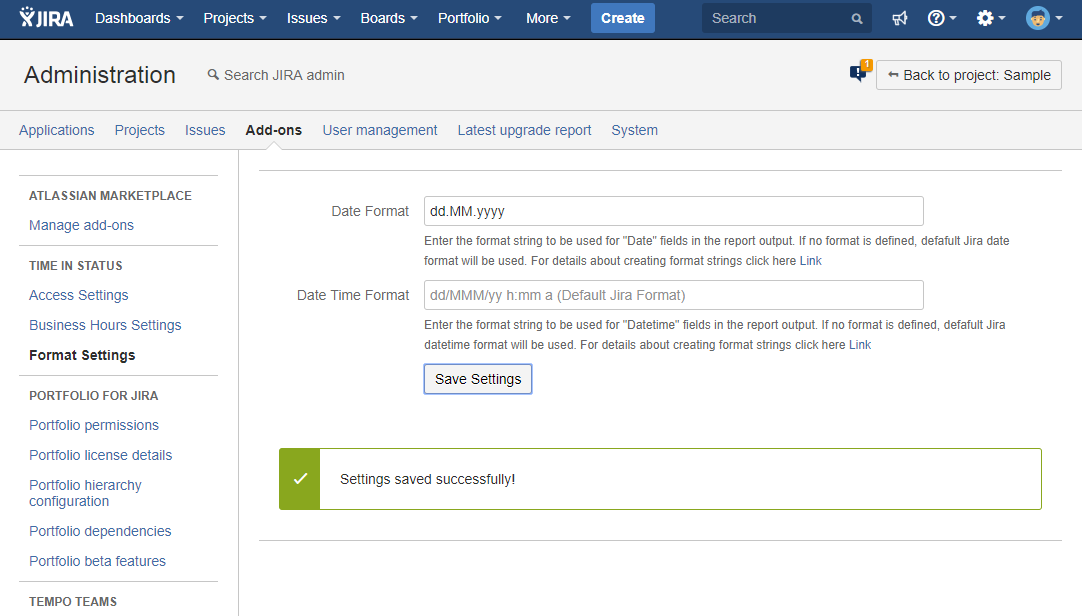Image resolution: width=1082 pixels, height=616 pixels.
Task: Click the feedback megaphone icon
Action: coord(900,18)
